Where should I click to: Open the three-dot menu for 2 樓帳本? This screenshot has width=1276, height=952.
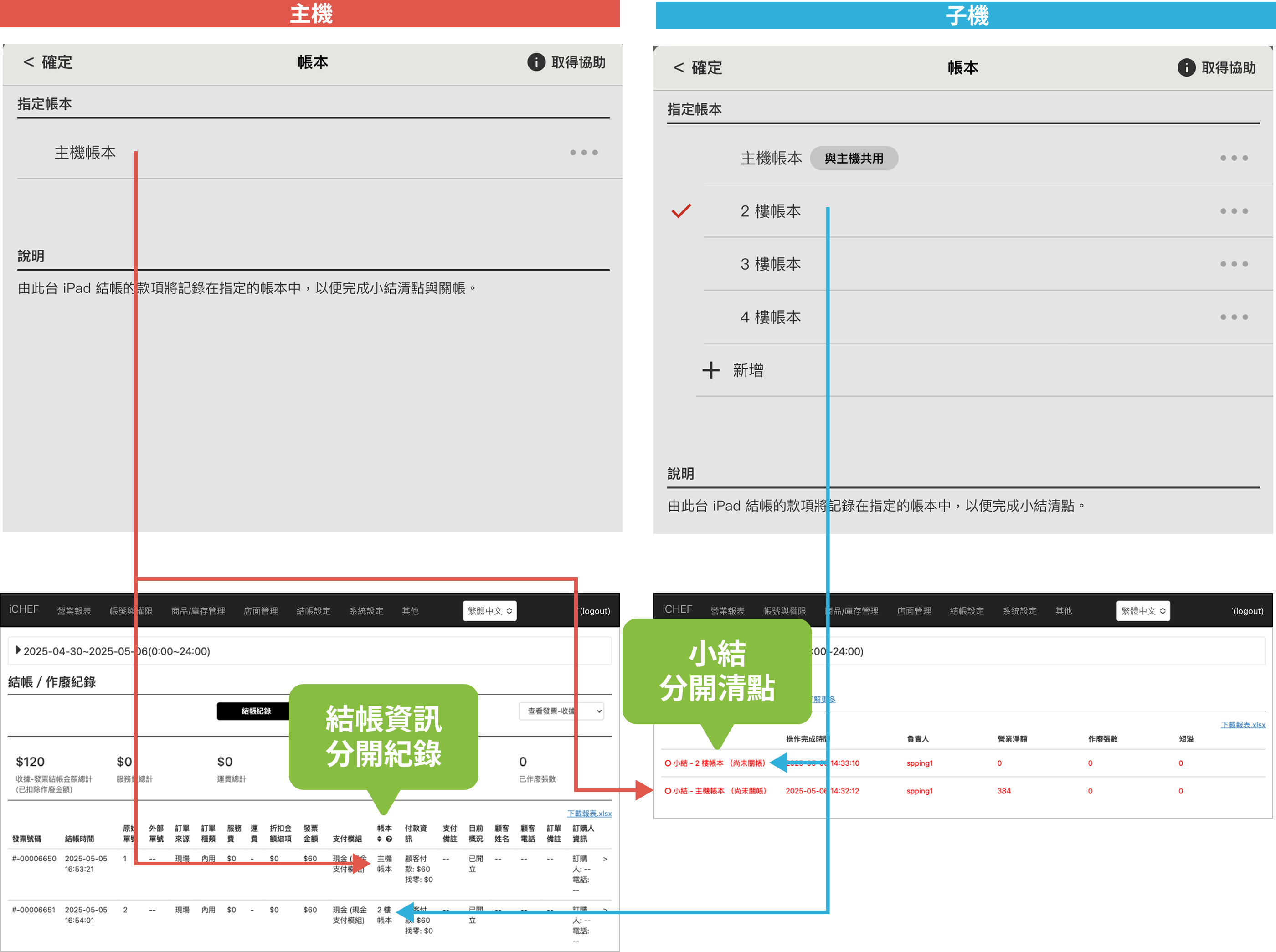tap(1233, 211)
